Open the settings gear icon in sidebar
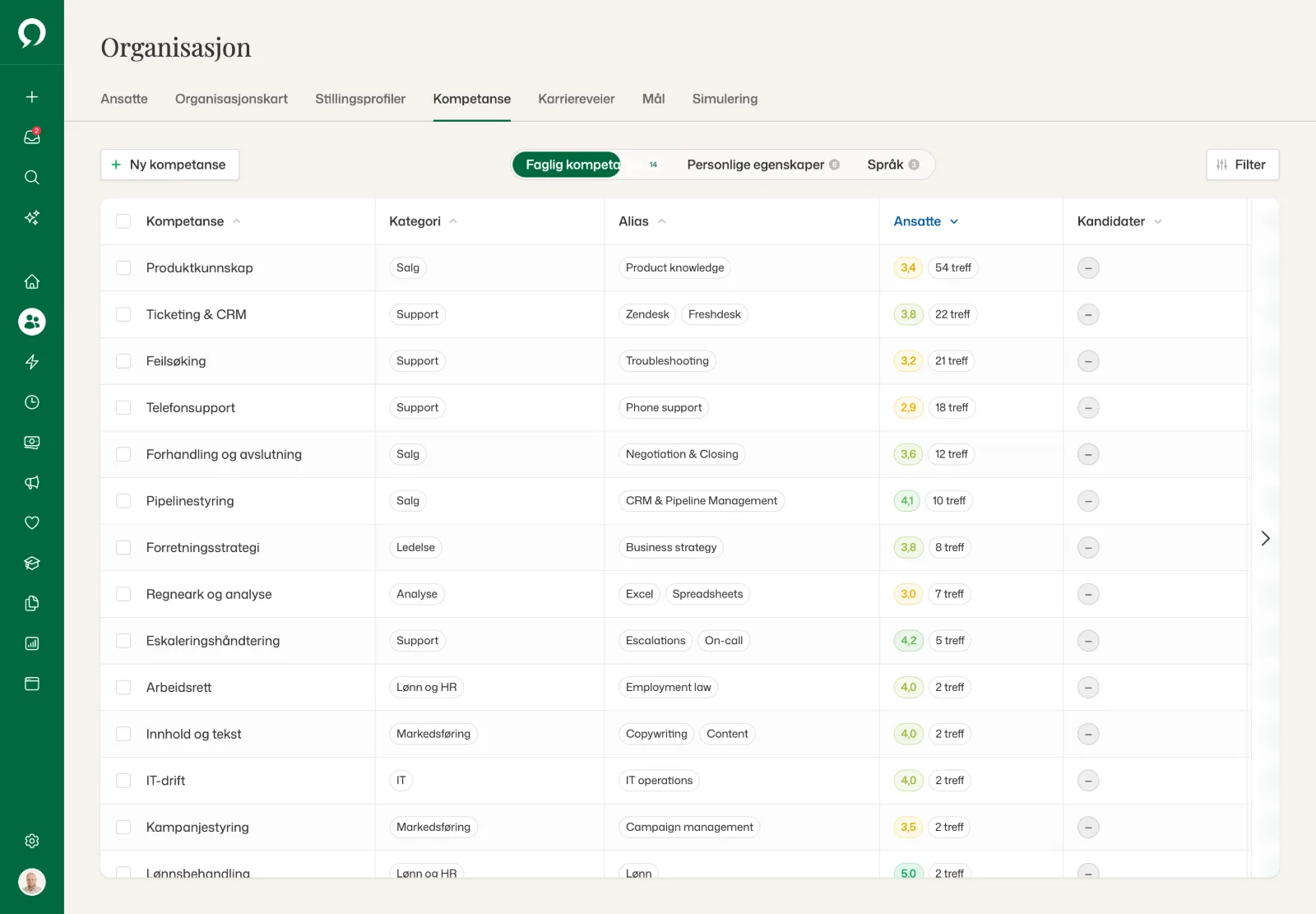This screenshot has height=914, width=1316. pyautogui.click(x=32, y=841)
